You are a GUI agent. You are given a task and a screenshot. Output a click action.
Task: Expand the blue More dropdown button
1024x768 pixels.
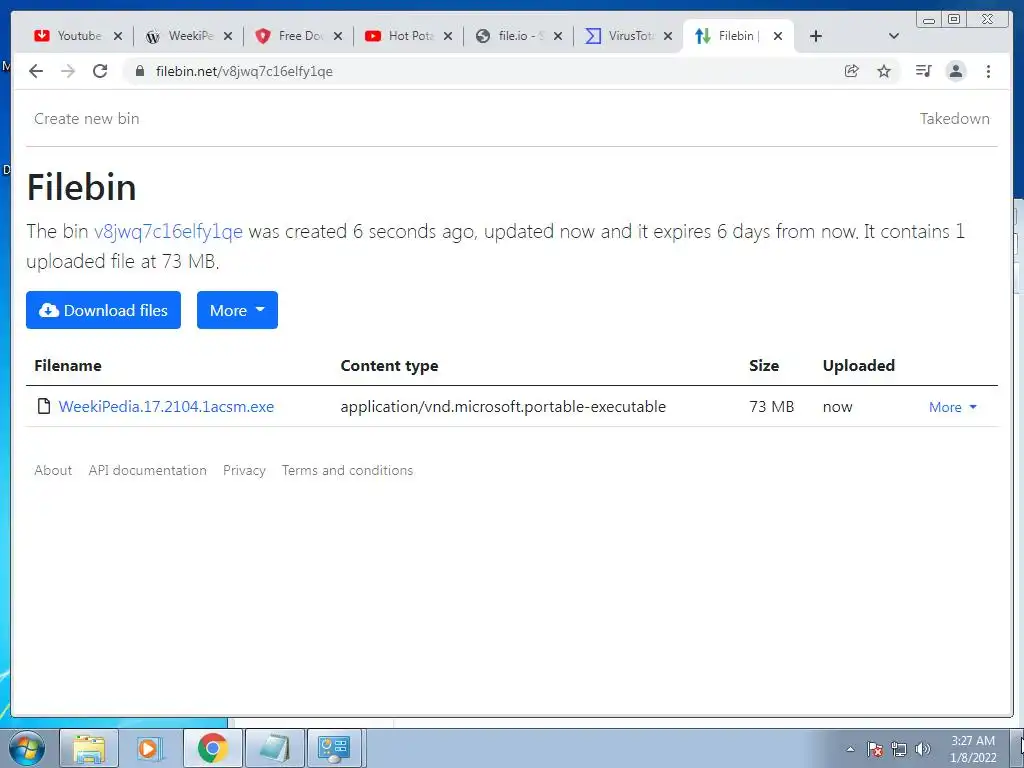[237, 310]
